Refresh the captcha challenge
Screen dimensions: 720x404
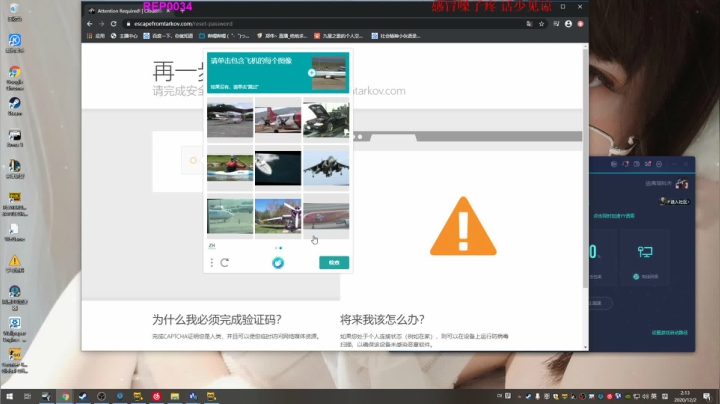coord(225,263)
